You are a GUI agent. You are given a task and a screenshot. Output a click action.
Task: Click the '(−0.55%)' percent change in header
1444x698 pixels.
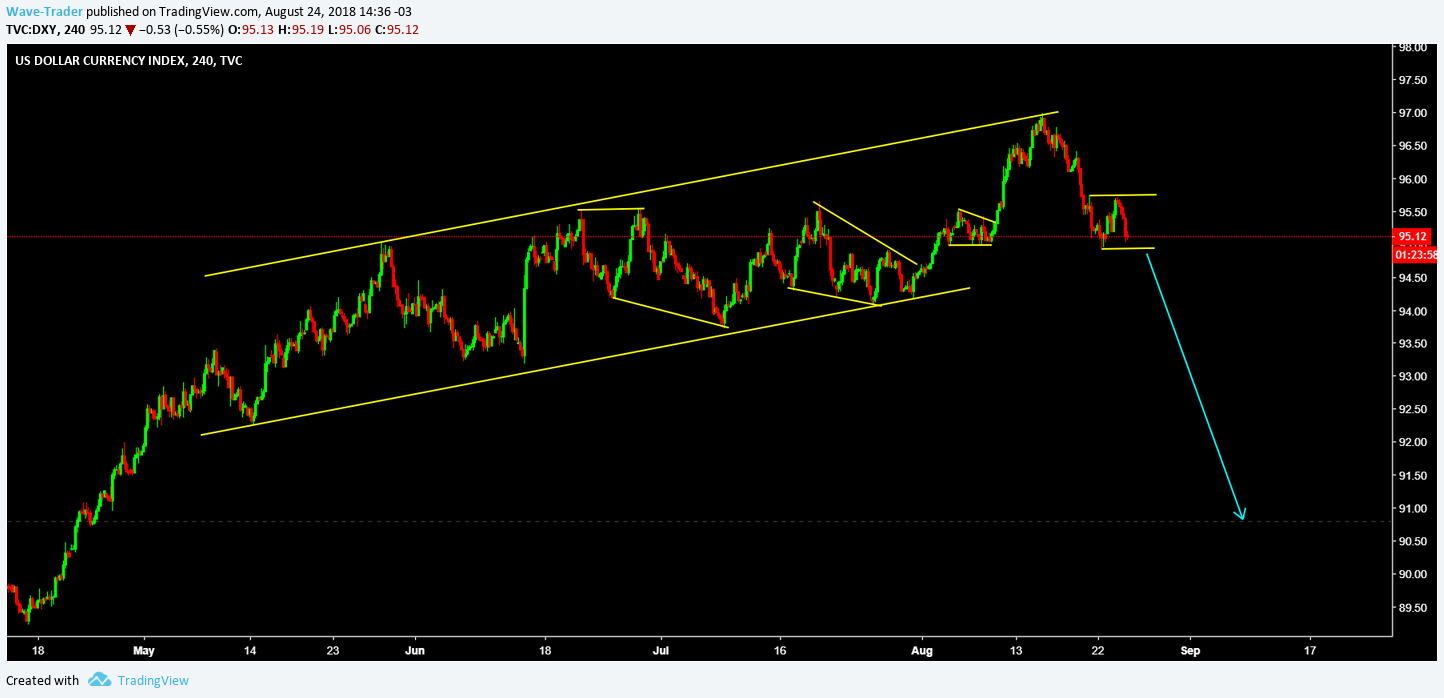199,29
